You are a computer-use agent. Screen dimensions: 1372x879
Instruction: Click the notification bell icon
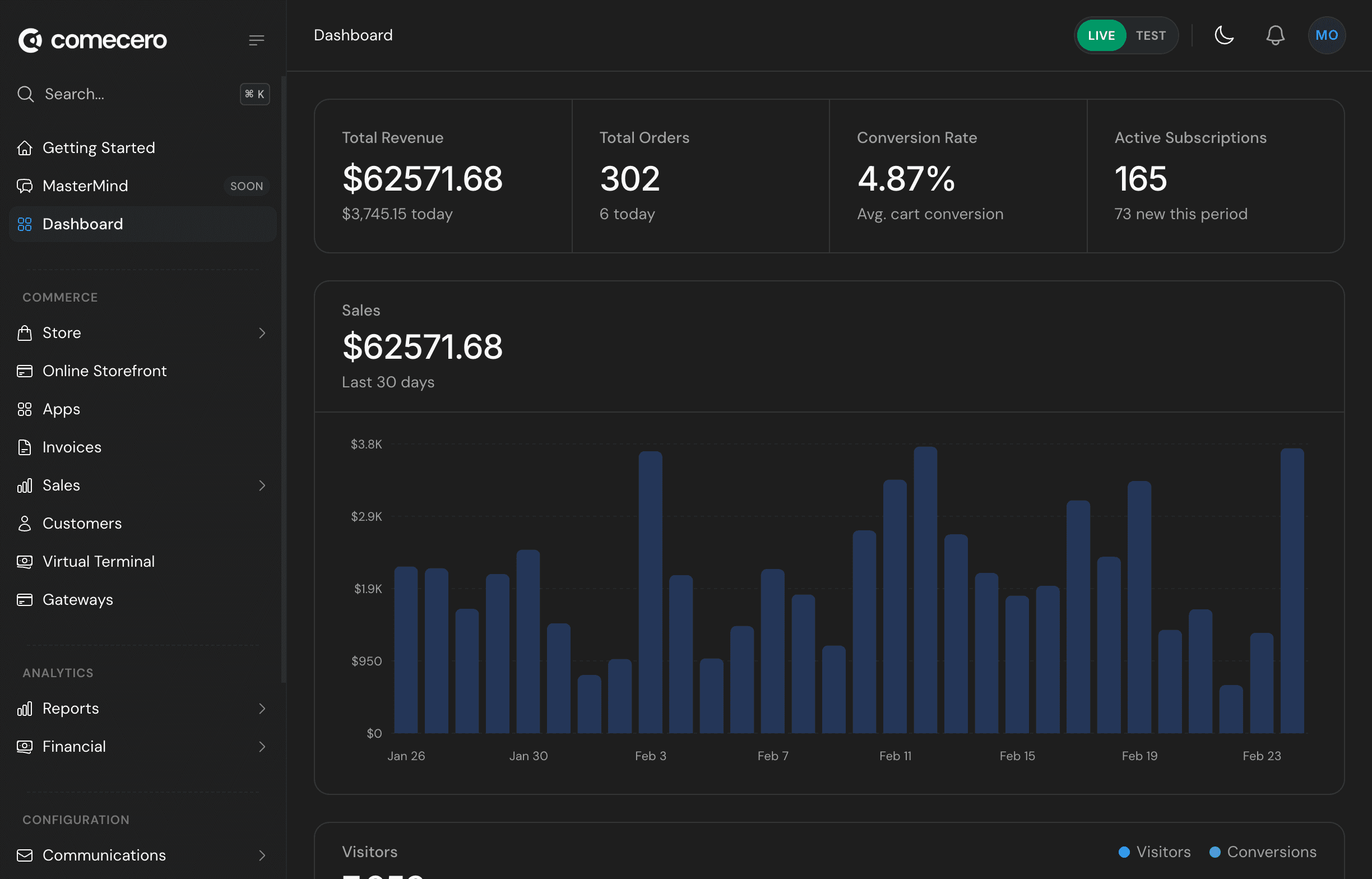(x=1275, y=35)
